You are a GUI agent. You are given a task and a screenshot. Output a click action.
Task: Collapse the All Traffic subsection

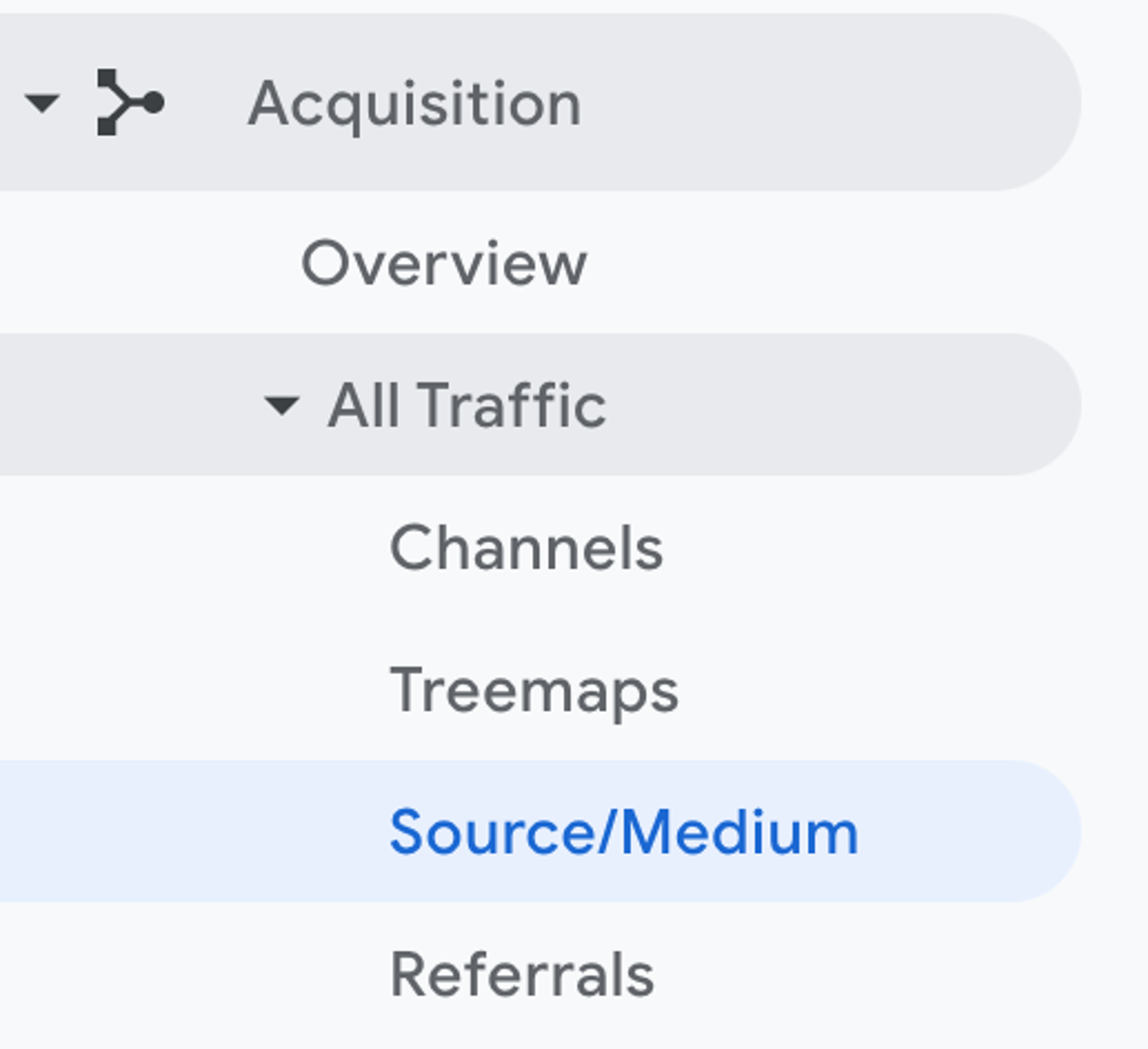[280, 407]
